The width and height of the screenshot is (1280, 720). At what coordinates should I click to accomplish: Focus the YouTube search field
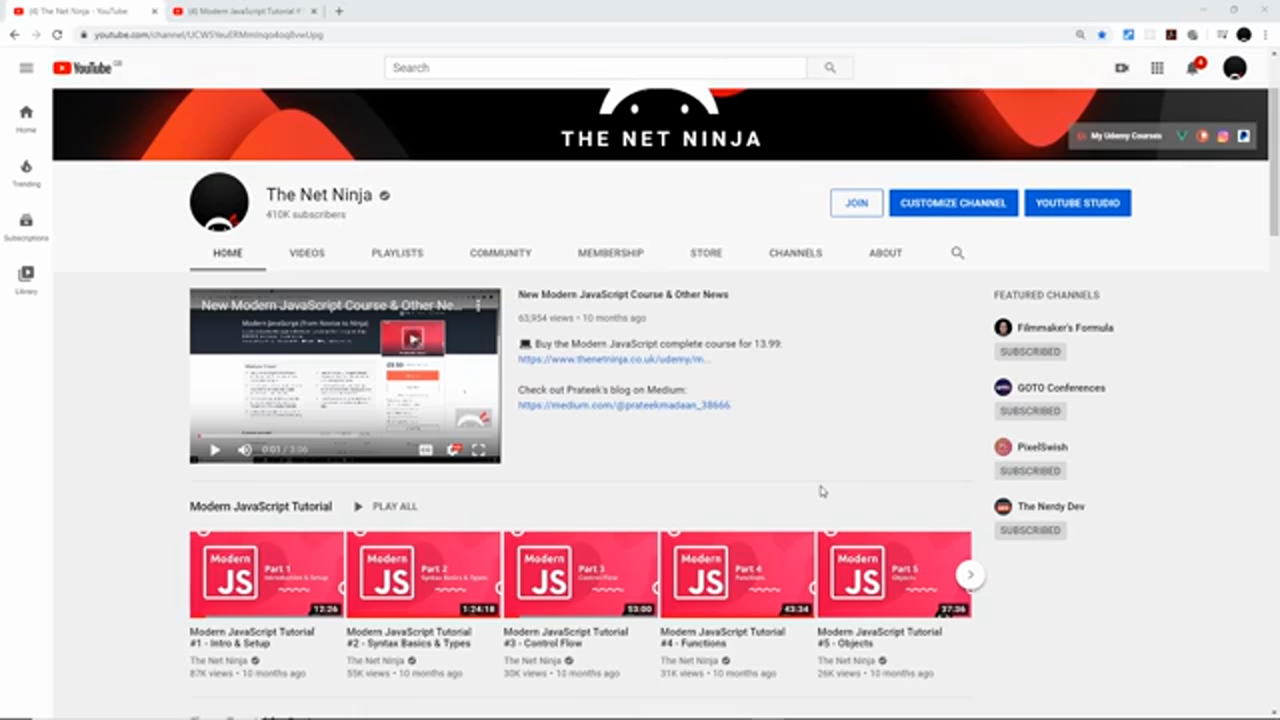point(596,68)
